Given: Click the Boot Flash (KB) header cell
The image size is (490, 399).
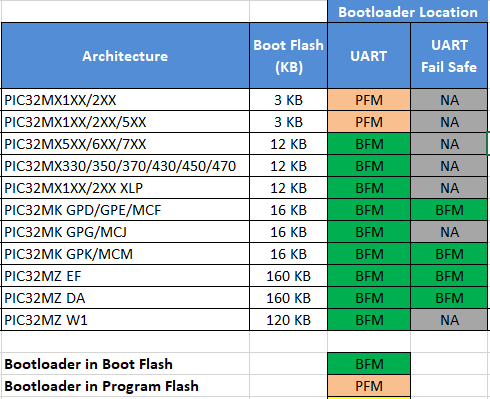Looking at the screenshot, I should (288, 56).
